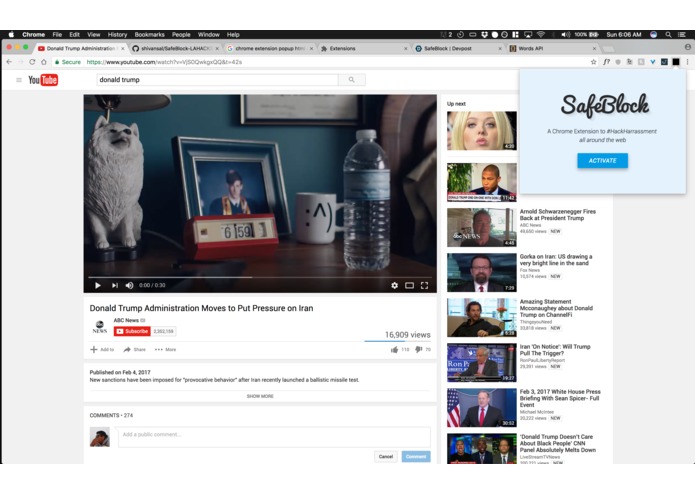The image size is (695, 494).
Task: Open Iran 'On Notice' video link
Action: tap(555, 350)
